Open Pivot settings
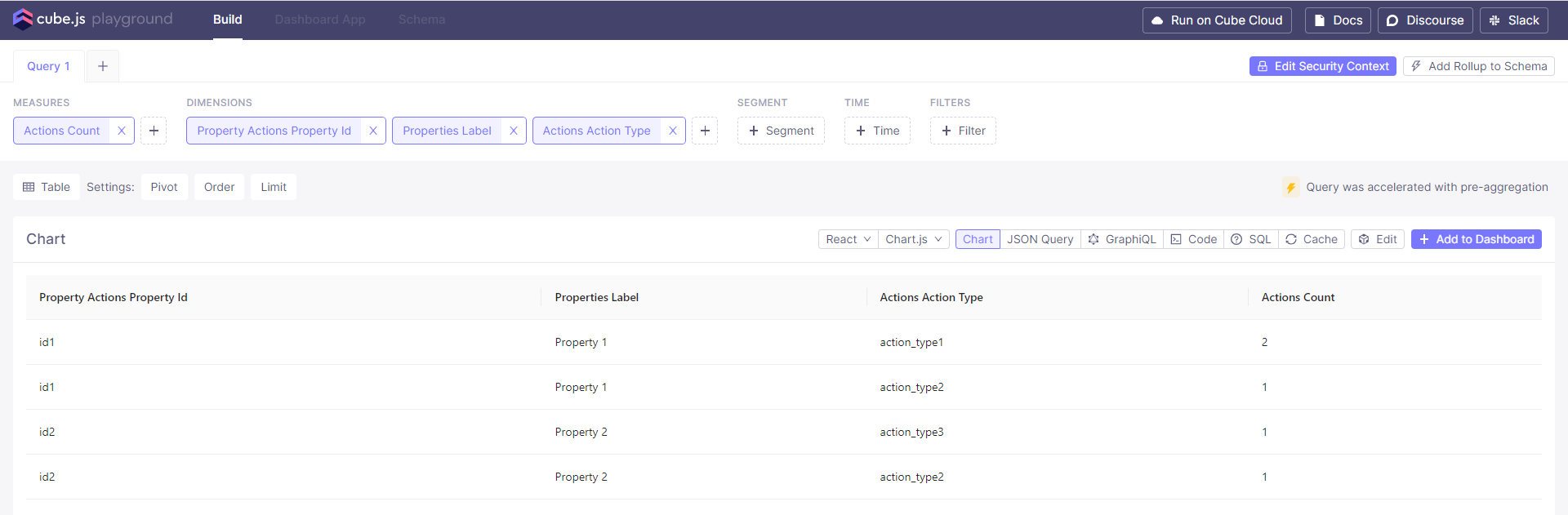The image size is (1568, 515). tap(164, 187)
